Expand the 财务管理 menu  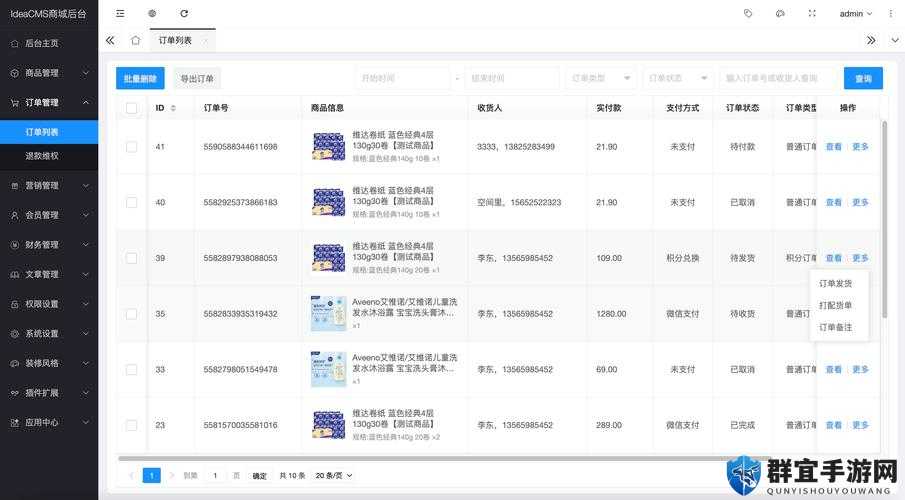point(49,245)
